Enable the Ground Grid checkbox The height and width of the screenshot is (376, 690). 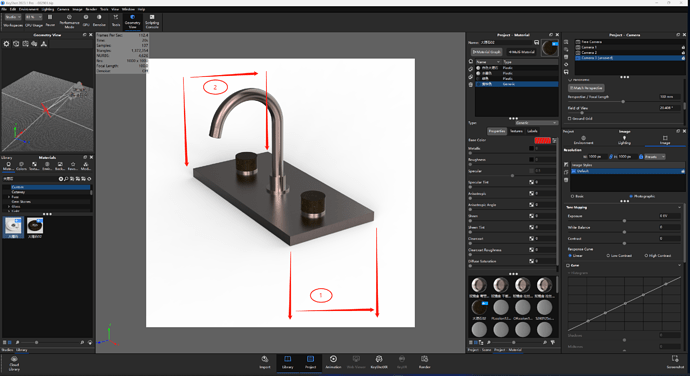click(x=569, y=118)
